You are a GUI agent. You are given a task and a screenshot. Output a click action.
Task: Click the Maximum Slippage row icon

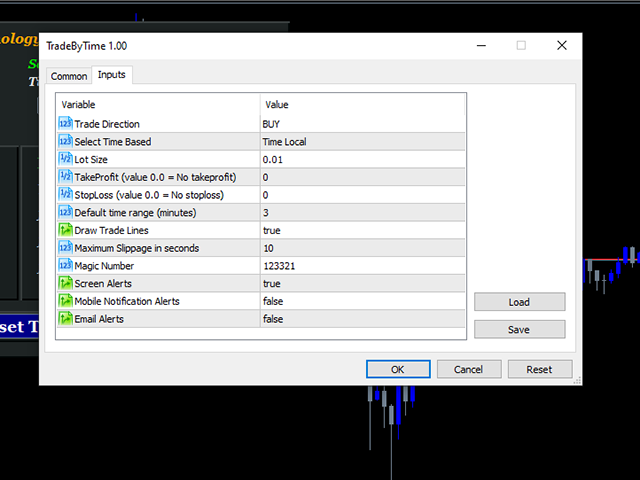coord(65,248)
